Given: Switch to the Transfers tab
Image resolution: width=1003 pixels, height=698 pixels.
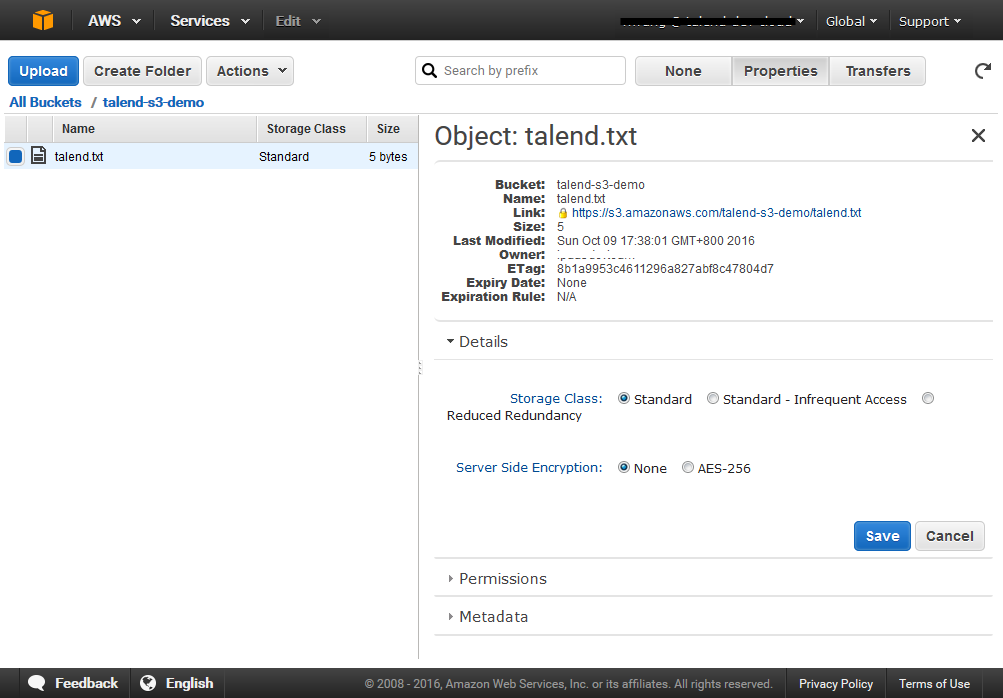Looking at the screenshot, I should (877, 71).
